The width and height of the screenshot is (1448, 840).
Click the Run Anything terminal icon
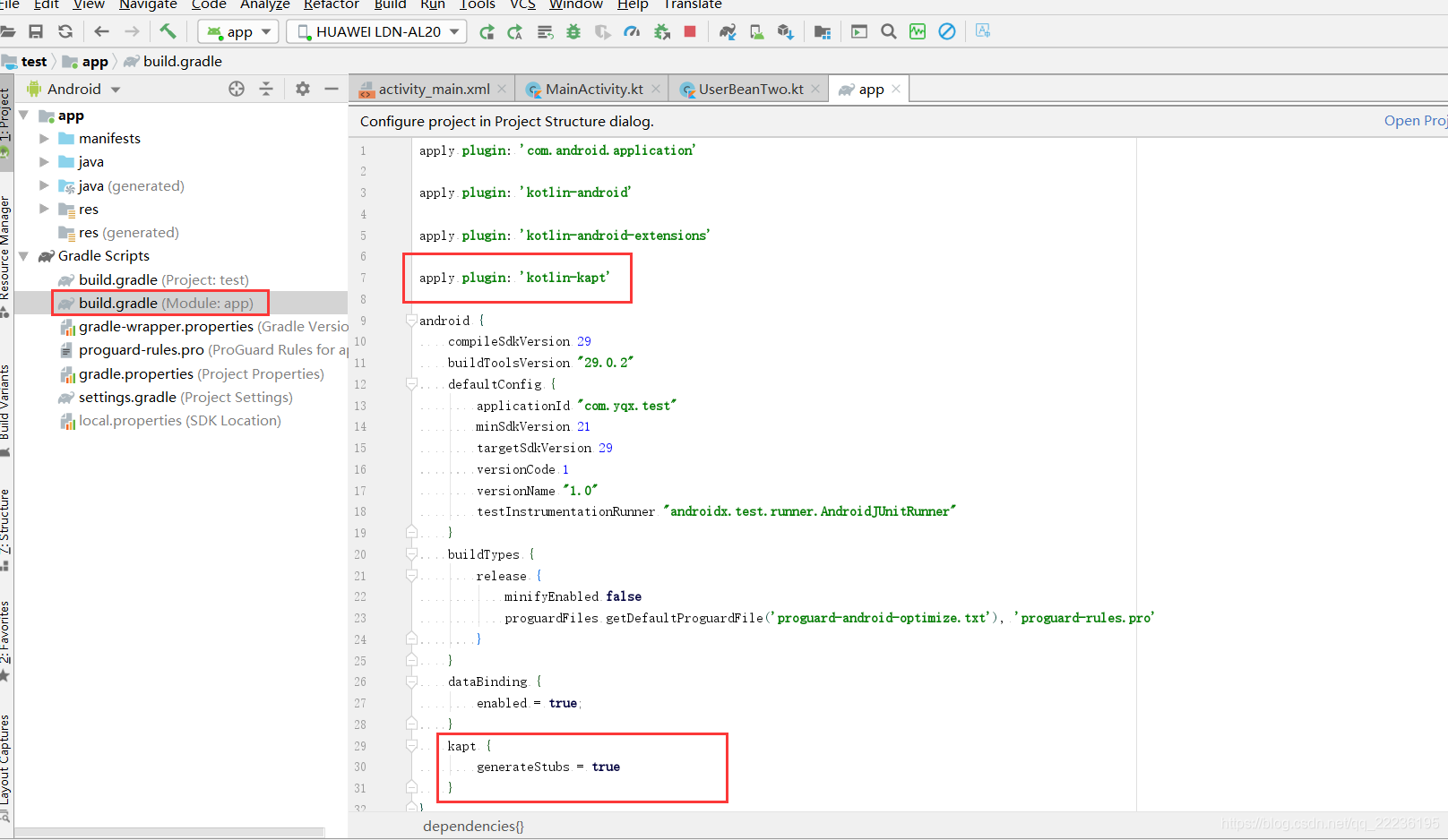[x=859, y=32]
